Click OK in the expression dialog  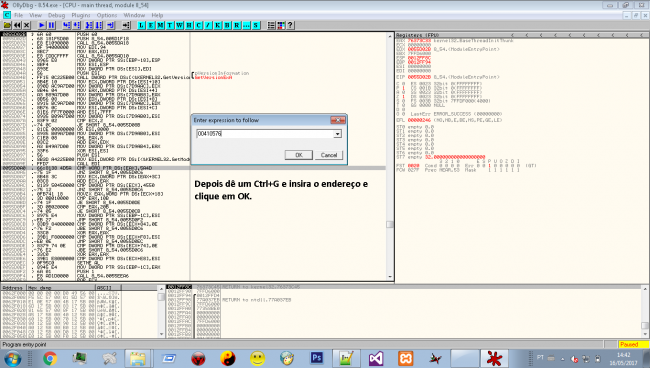pyautogui.click(x=298, y=155)
